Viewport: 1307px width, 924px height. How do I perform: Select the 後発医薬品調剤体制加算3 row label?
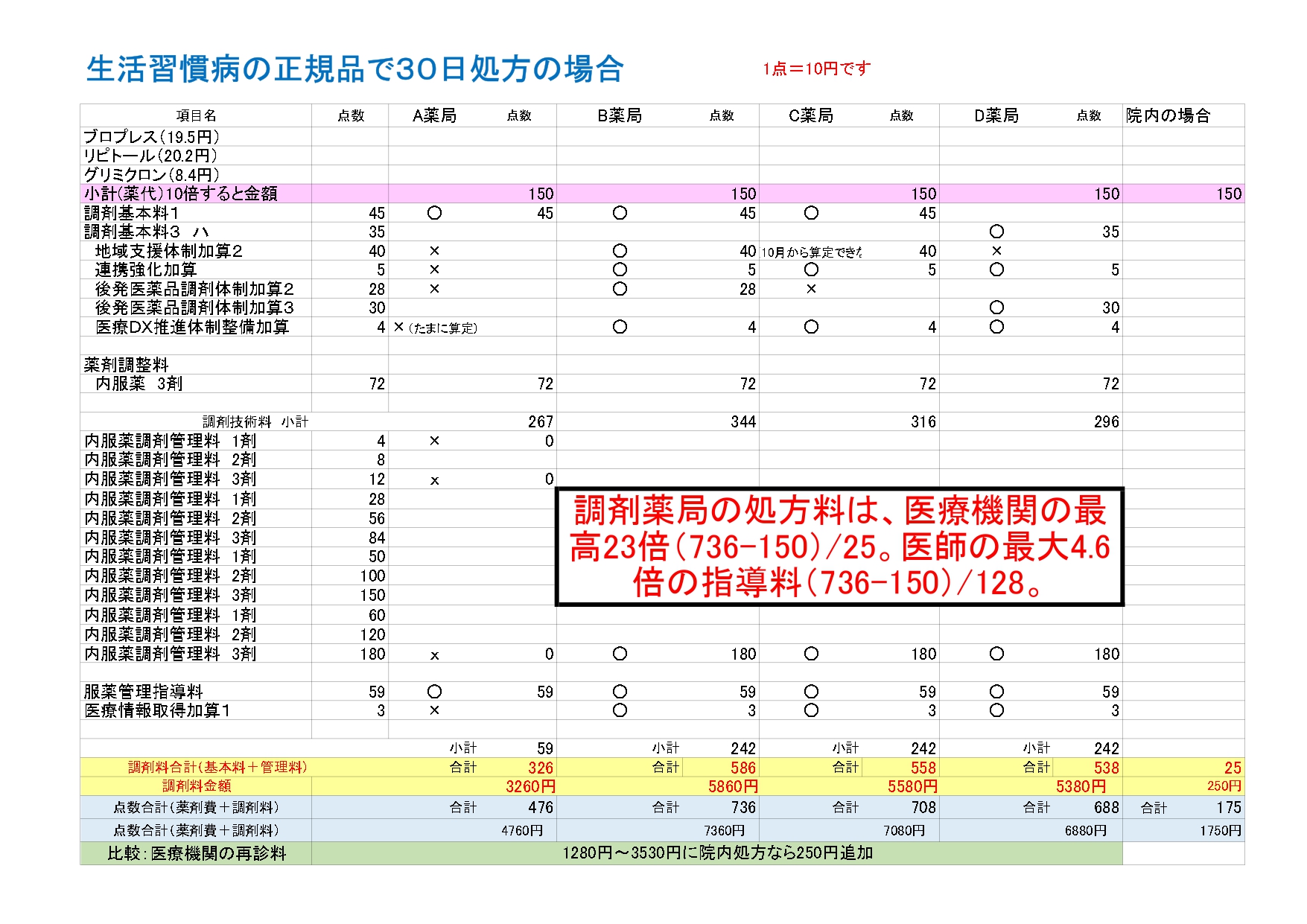pyautogui.click(x=194, y=308)
